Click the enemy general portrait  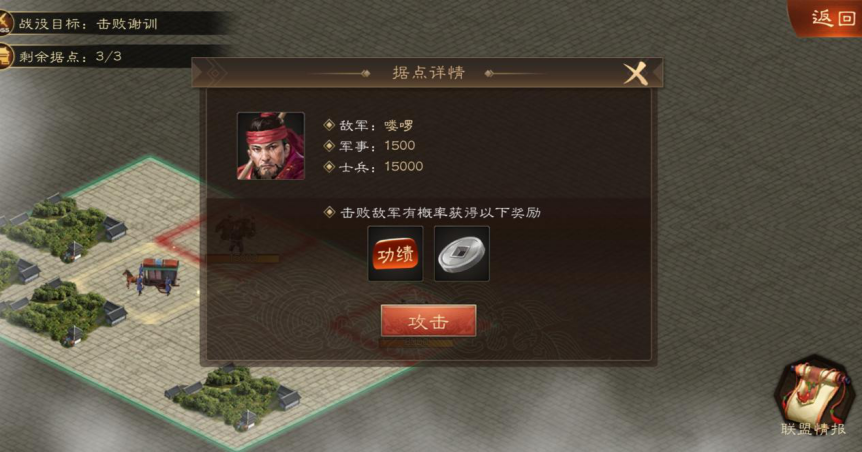270,146
